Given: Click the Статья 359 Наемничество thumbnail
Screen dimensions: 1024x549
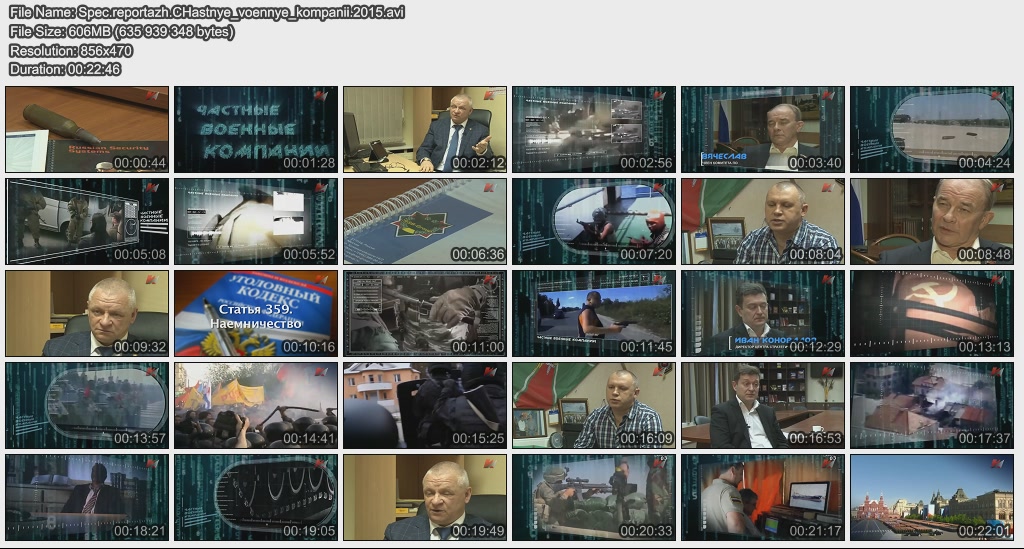Looking at the screenshot, I should tap(256, 313).
